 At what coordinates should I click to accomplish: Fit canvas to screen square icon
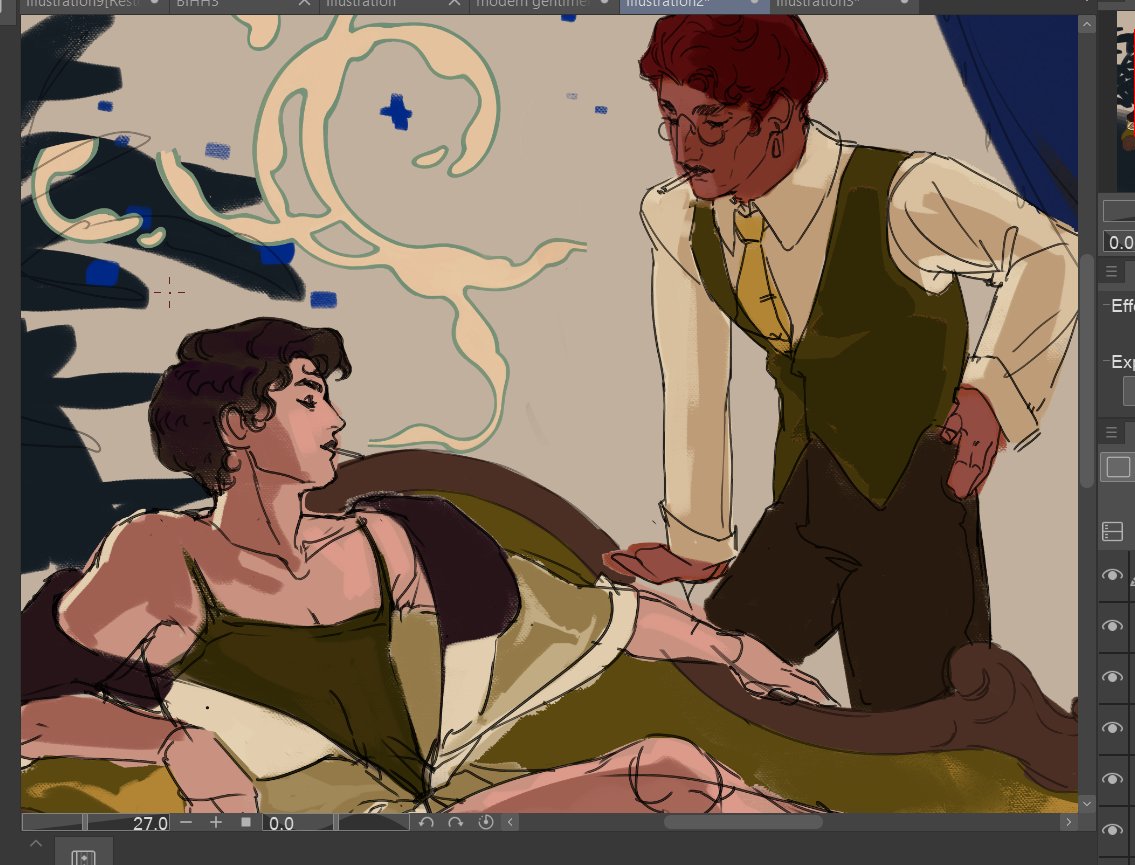click(246, 822)
